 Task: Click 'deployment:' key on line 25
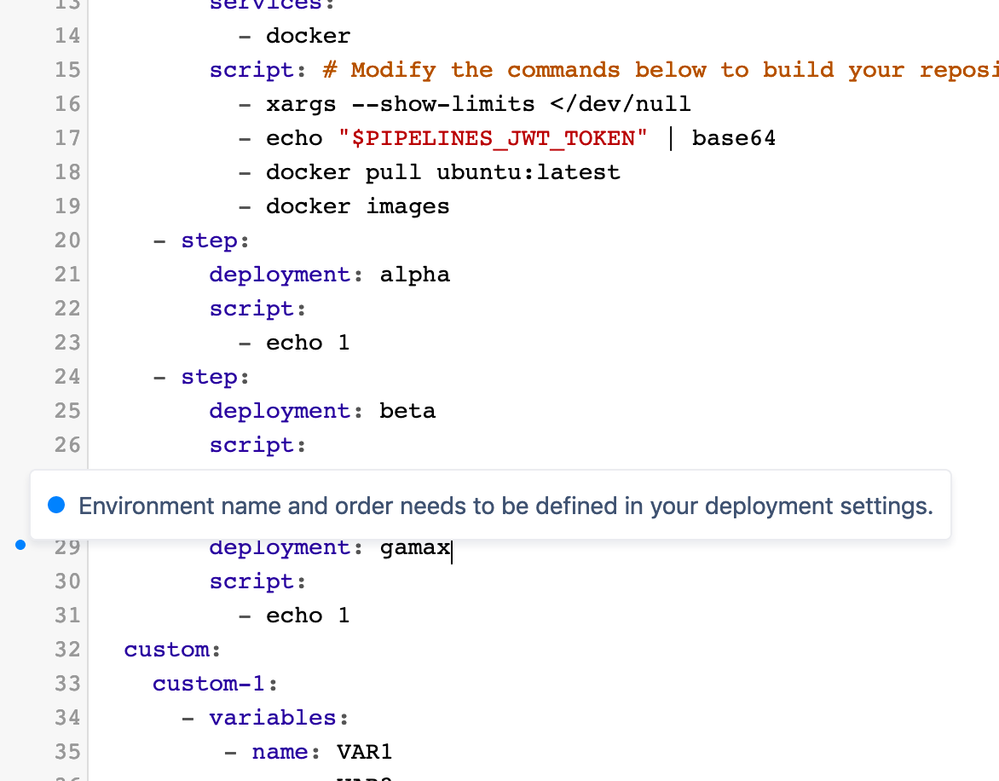(286, 411)
